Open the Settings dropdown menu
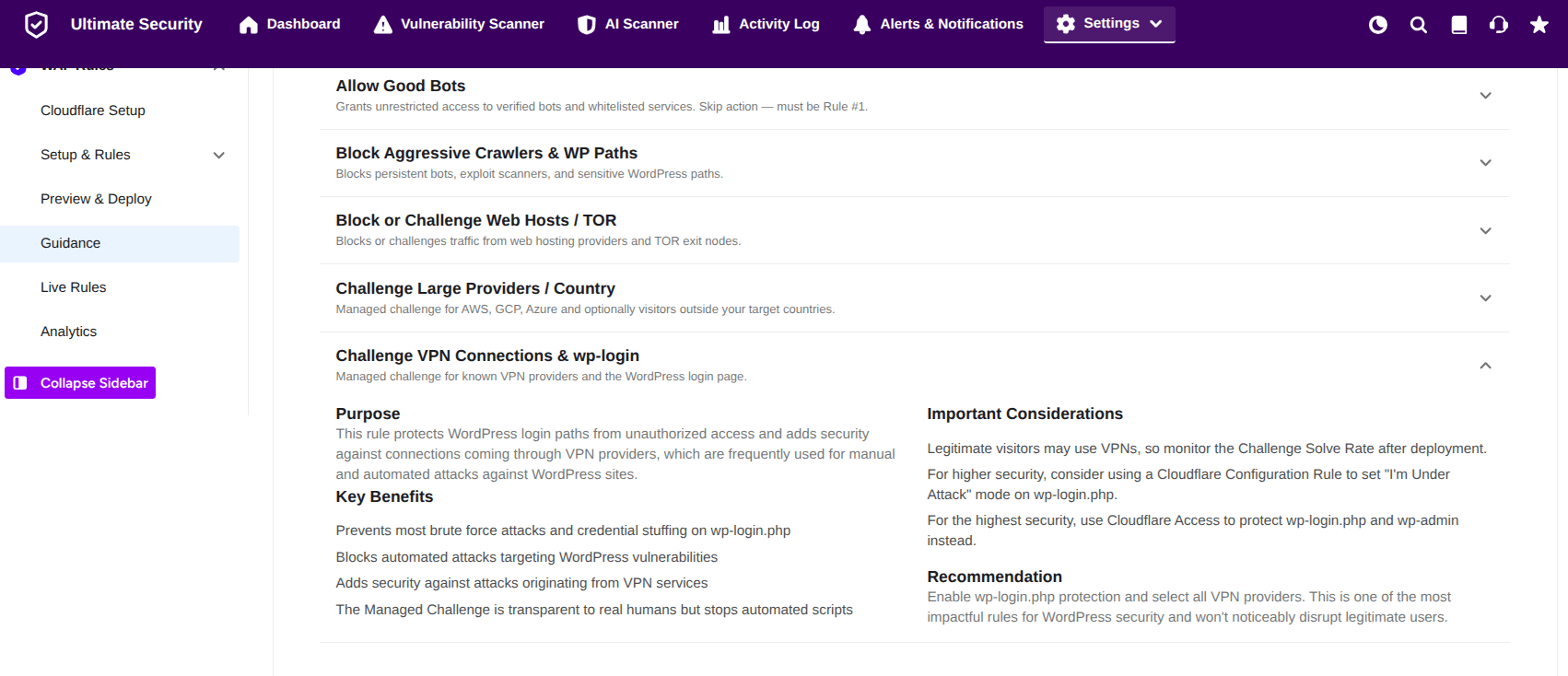Viewport: 1568px width, 676px height. click(1109, 24)
